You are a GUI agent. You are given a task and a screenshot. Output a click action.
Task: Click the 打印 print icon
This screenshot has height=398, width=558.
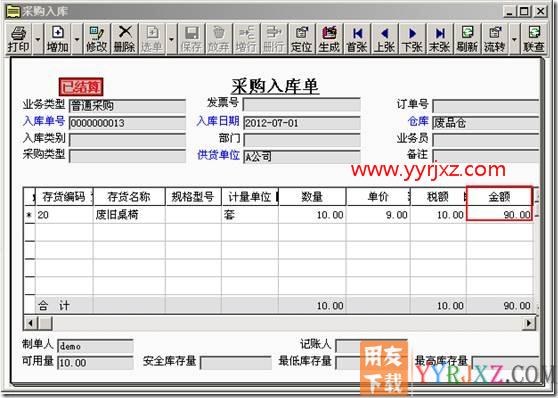tap(19, 39)
